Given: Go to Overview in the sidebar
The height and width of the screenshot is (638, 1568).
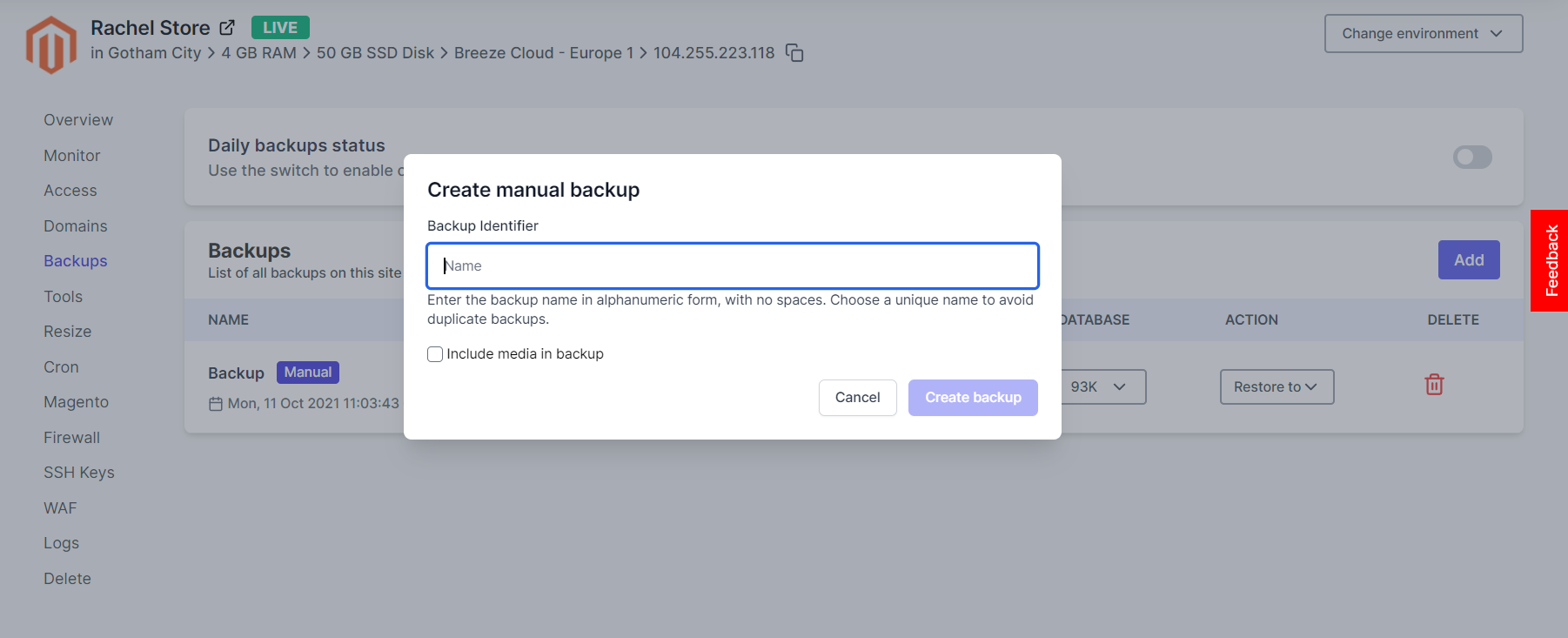Looking at the screenshot, I should 78,120.
